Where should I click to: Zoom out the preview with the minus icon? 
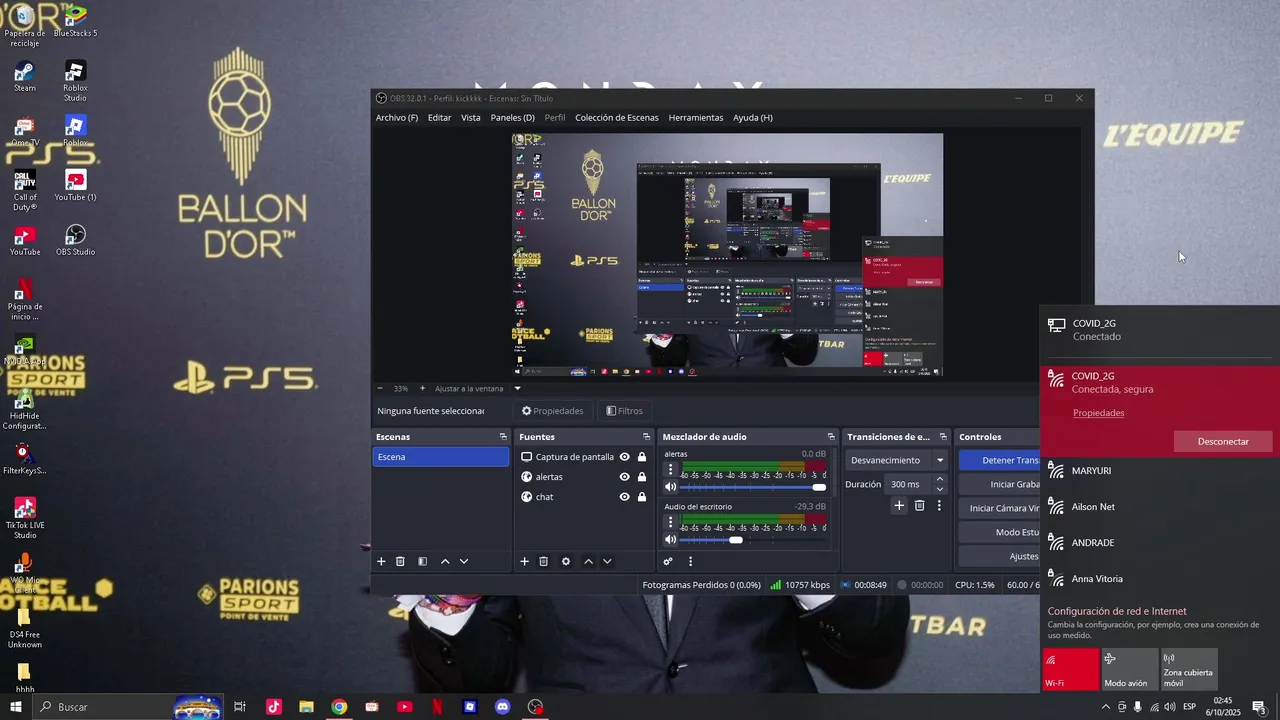coord(380,388)
